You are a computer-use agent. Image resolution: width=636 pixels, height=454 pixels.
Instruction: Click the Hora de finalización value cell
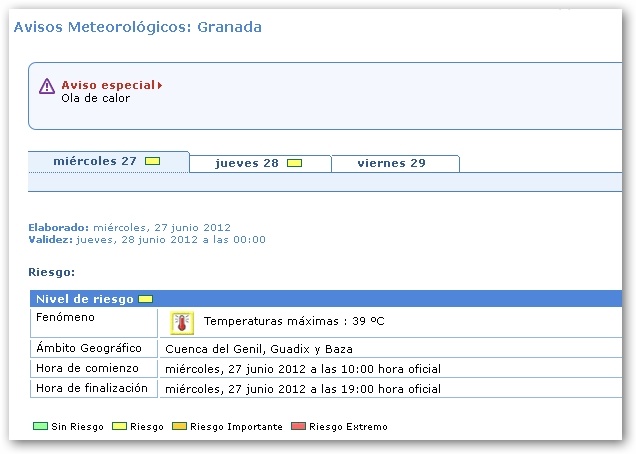[303, 389]
